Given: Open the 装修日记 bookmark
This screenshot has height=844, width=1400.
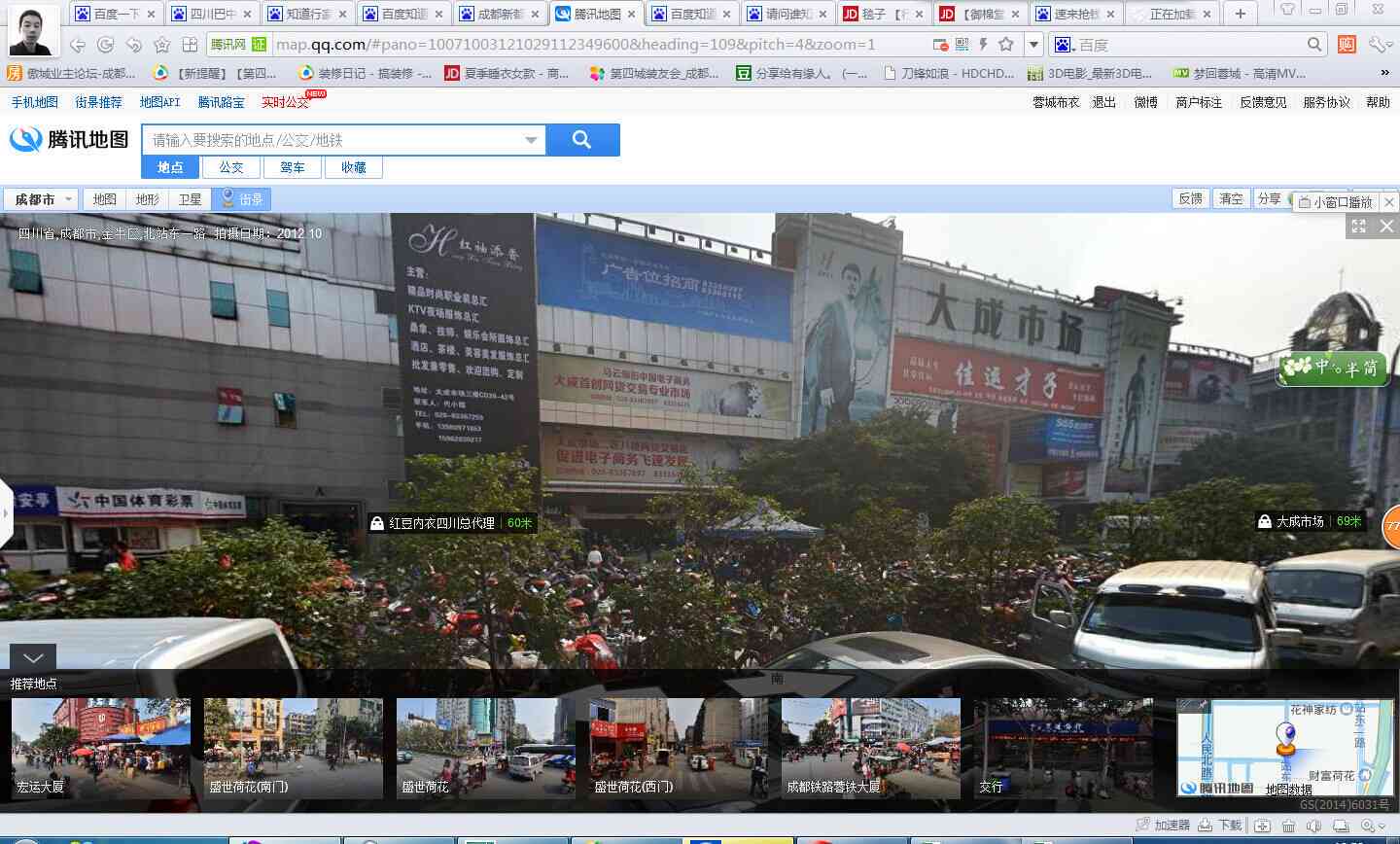Looking at the screenshot, I should tap(365, 73).
